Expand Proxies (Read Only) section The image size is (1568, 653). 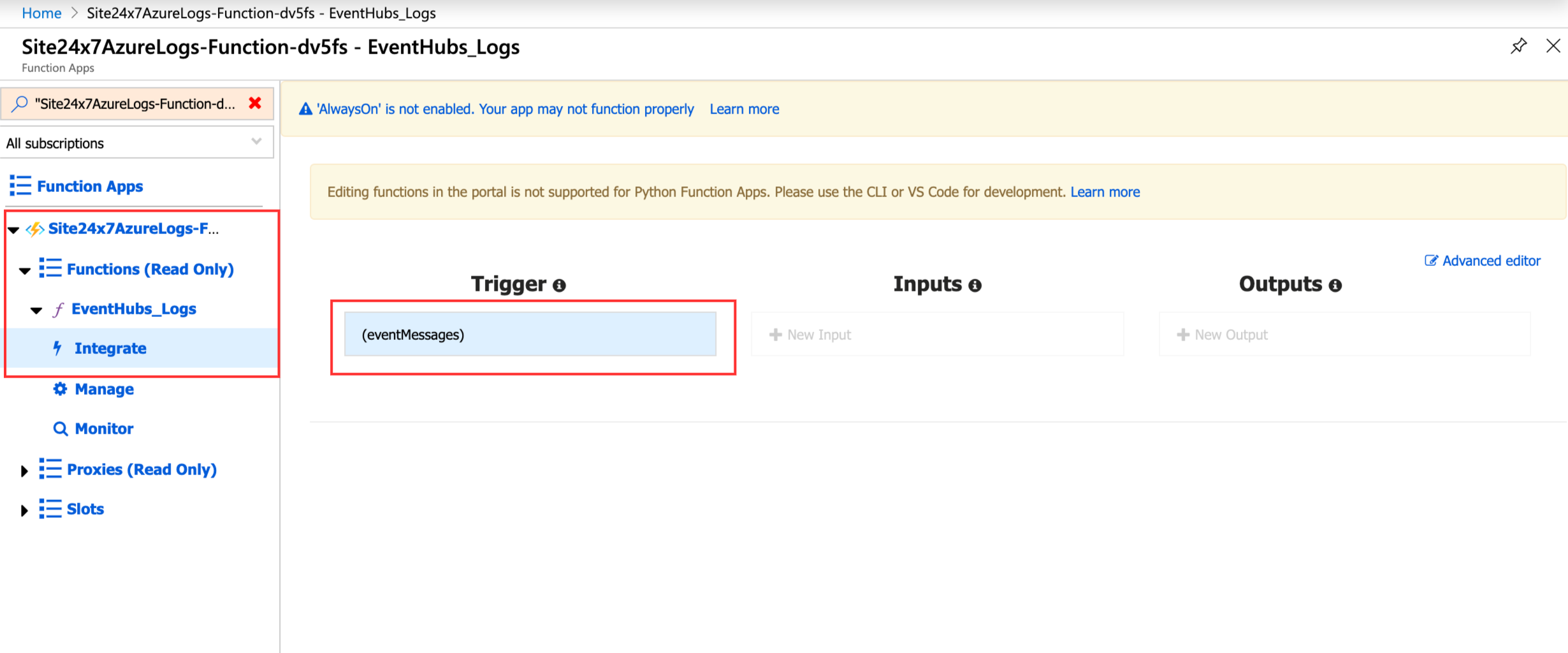coord(25,470)
